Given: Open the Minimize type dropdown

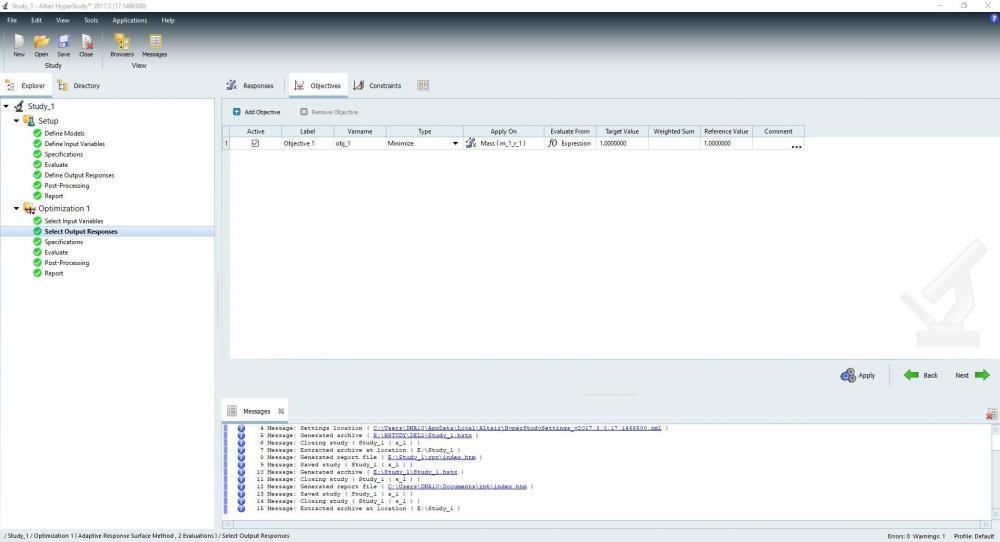Looking at the screenshot, I should [455, 143].
